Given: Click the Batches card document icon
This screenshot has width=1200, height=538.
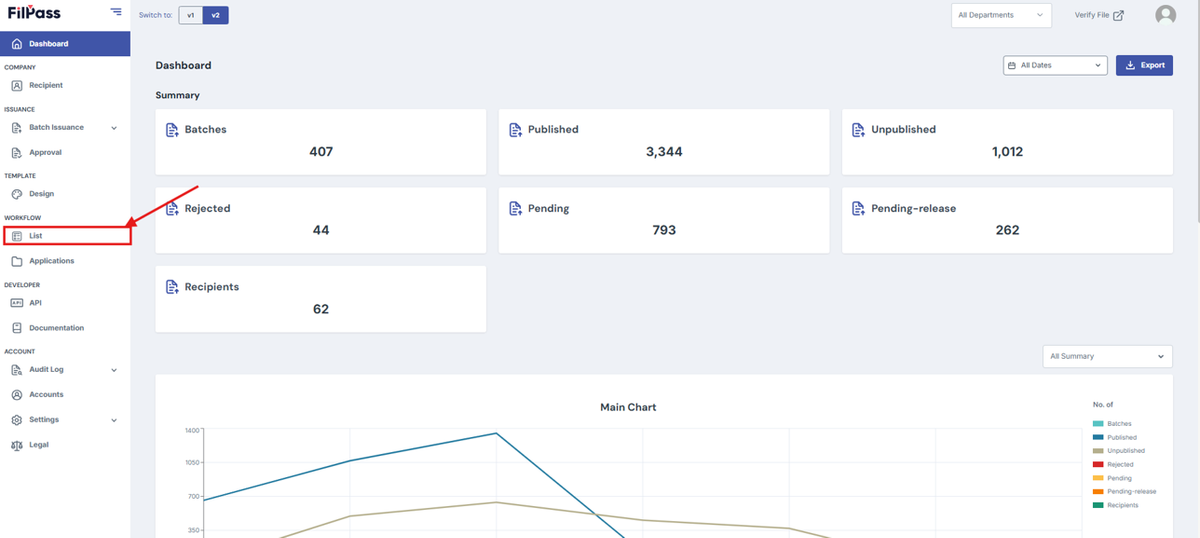Looking at the screenshot, I should tap(172, 130).
